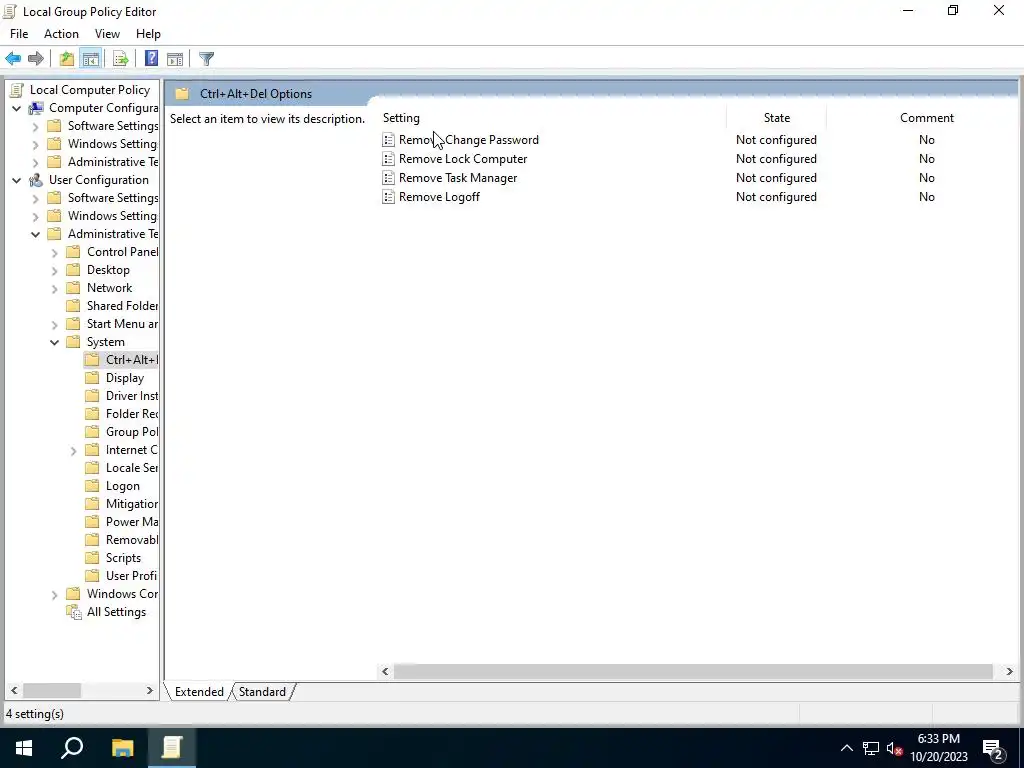1024x768 pixels.
Task: Collapse the User Configuration node
Action: [16, 180]
